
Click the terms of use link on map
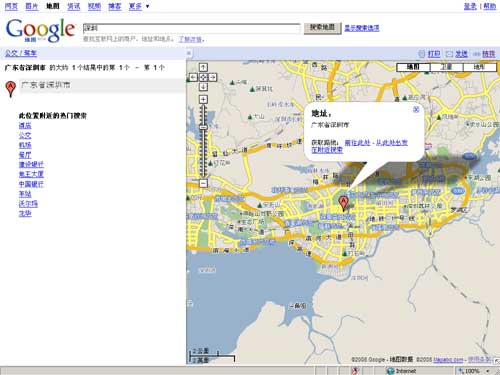click(480, 359)
